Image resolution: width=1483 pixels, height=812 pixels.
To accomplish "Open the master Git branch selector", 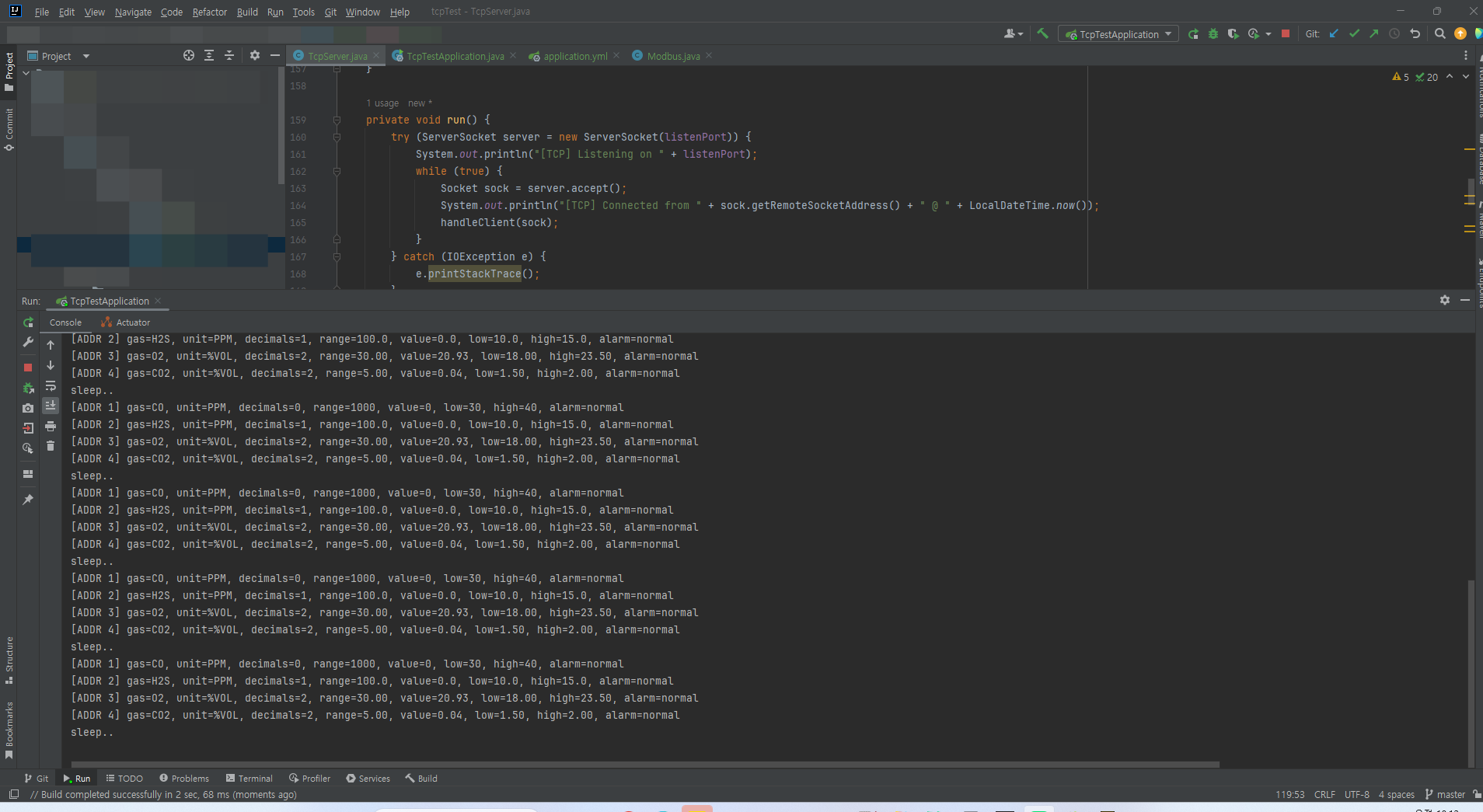I will 1445,794.
